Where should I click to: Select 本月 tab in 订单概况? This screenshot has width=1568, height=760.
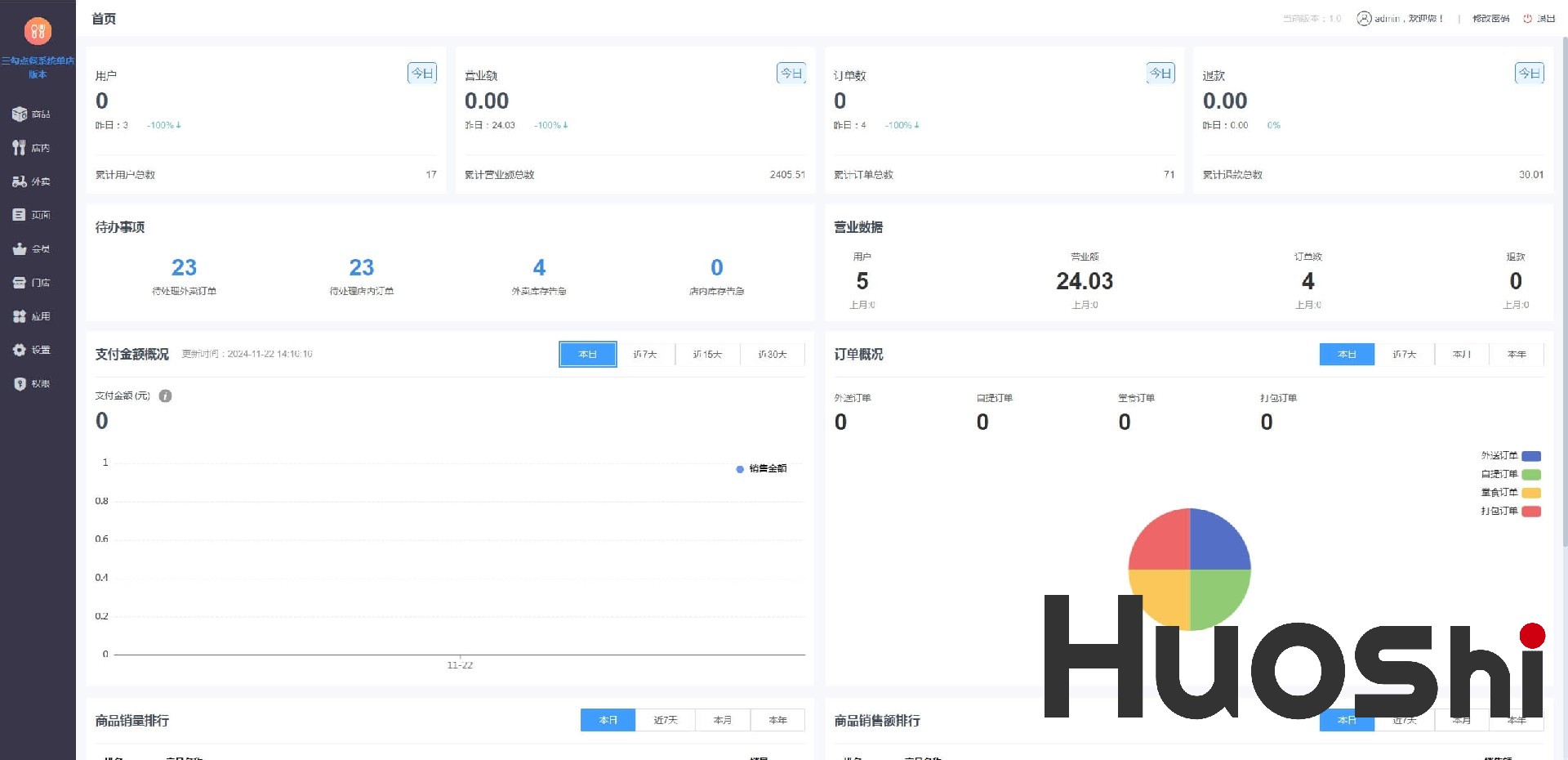click(x=1462, y=355)
